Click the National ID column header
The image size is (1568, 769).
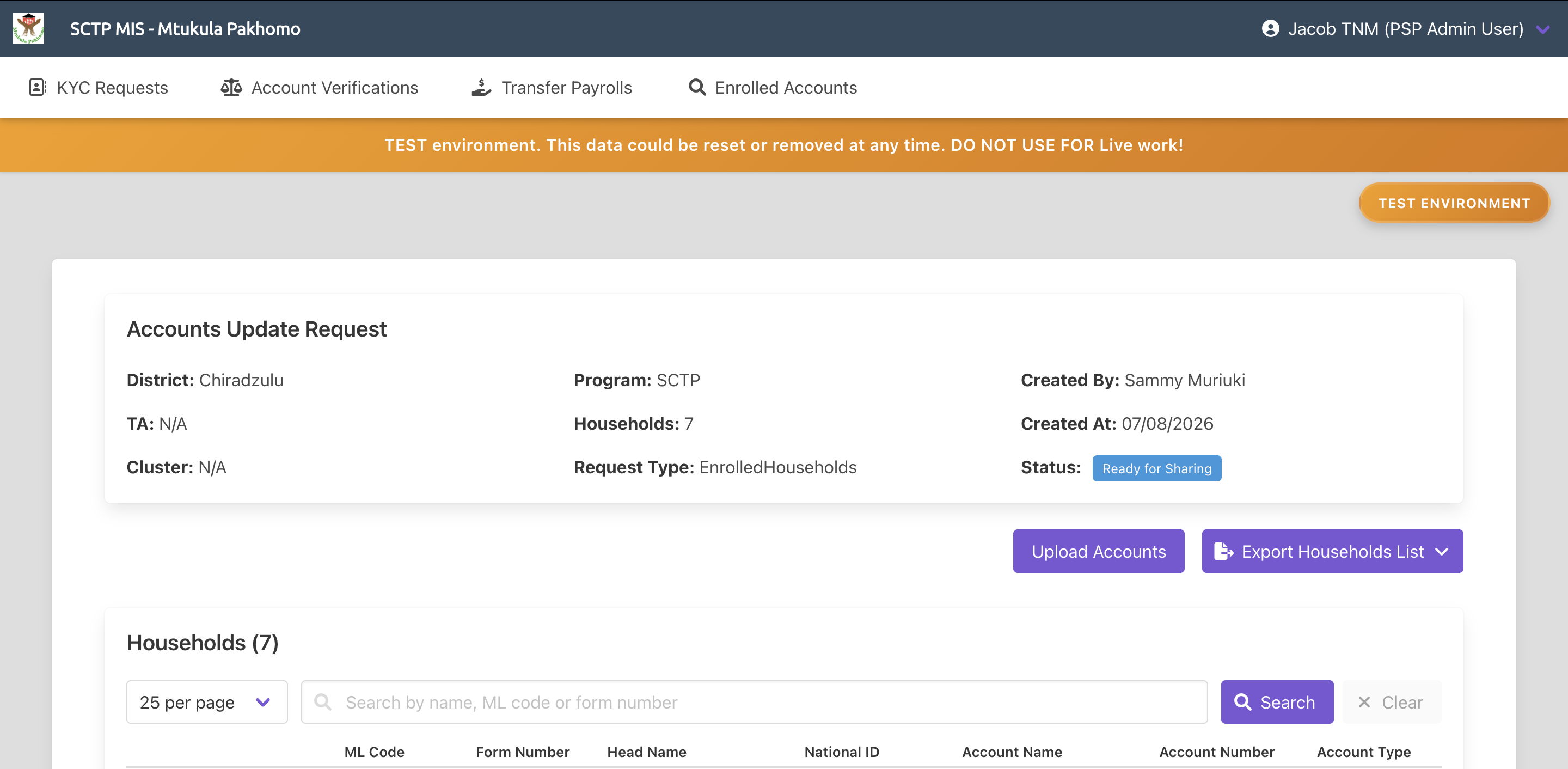point(842,752)
